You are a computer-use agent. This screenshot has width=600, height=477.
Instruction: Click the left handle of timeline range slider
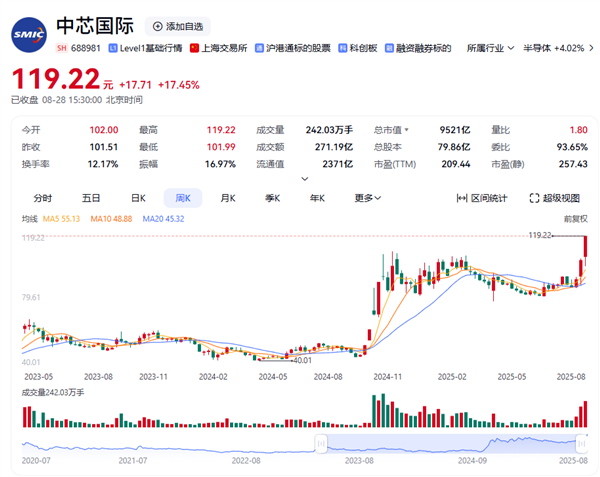pos(321,442)
